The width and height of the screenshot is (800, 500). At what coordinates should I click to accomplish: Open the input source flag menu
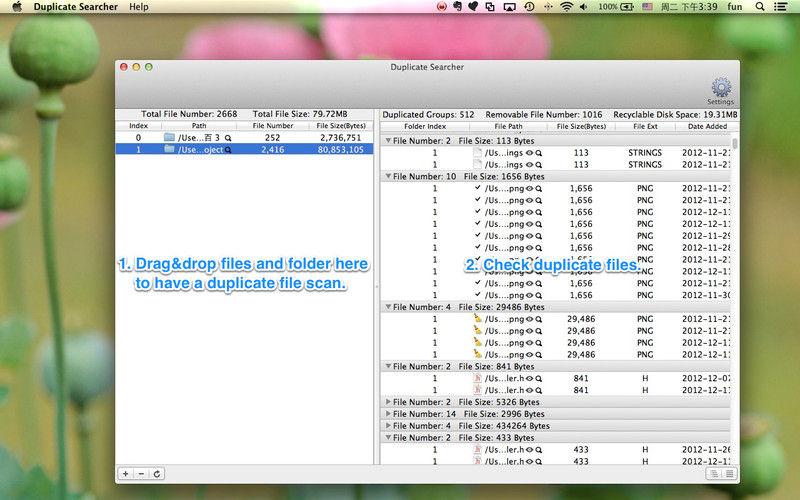647,7
